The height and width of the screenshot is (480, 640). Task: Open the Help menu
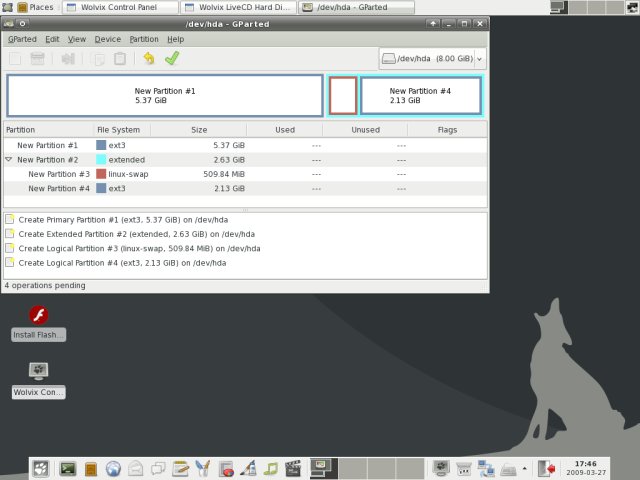point(176,39)
